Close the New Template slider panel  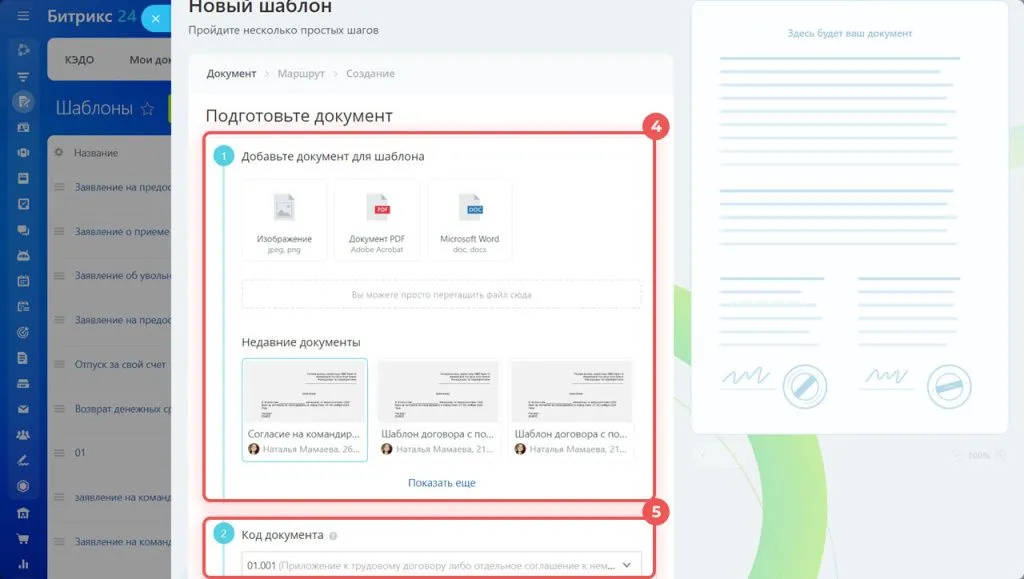point(157,18)
